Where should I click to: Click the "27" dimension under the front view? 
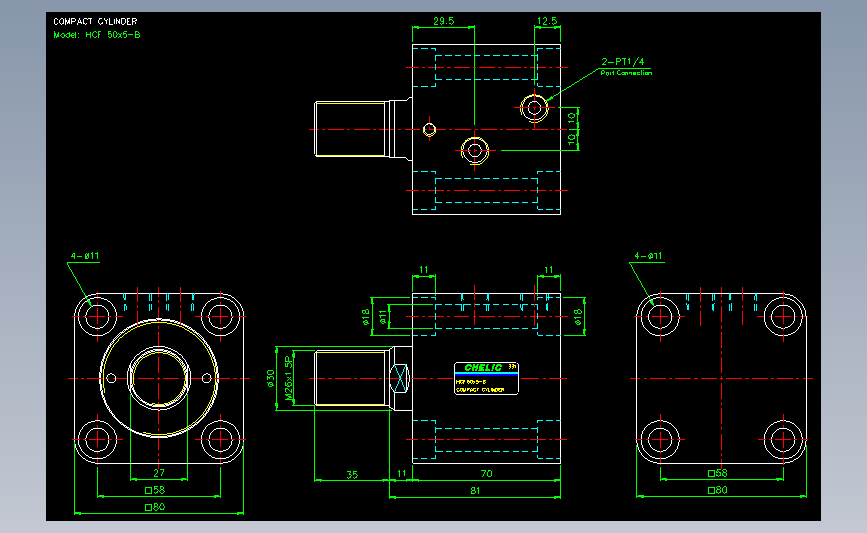coord(159,473)
